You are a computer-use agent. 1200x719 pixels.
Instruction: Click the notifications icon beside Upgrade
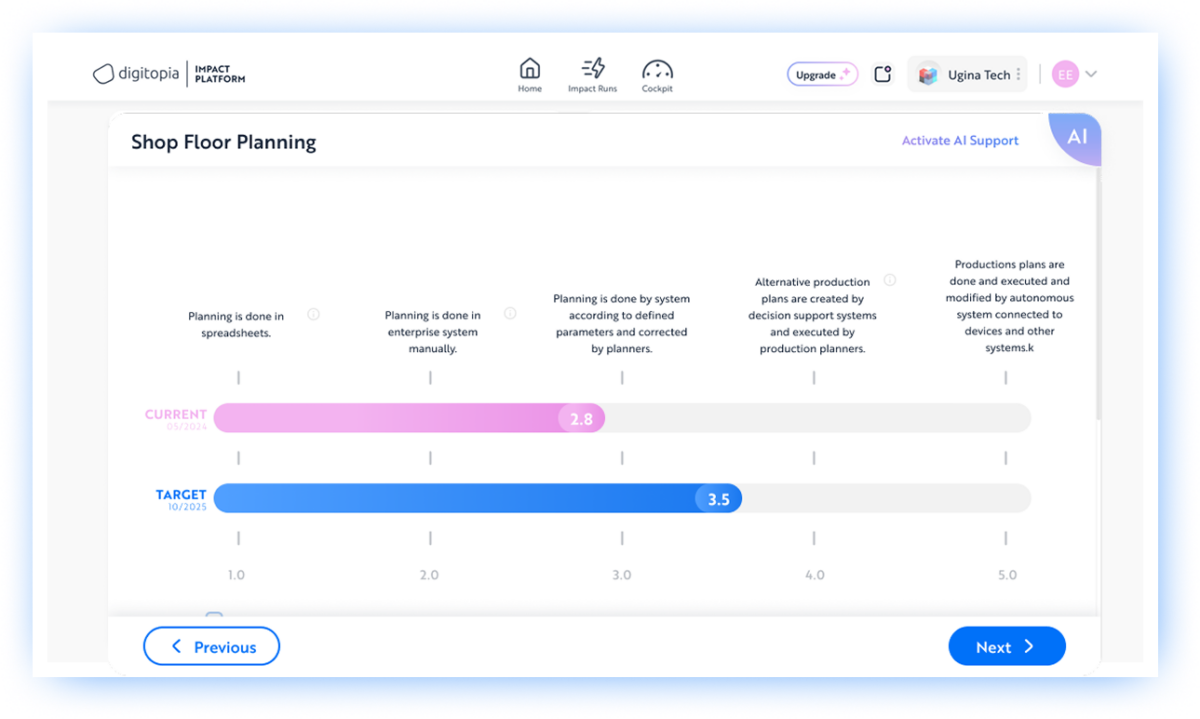[882, 74]
